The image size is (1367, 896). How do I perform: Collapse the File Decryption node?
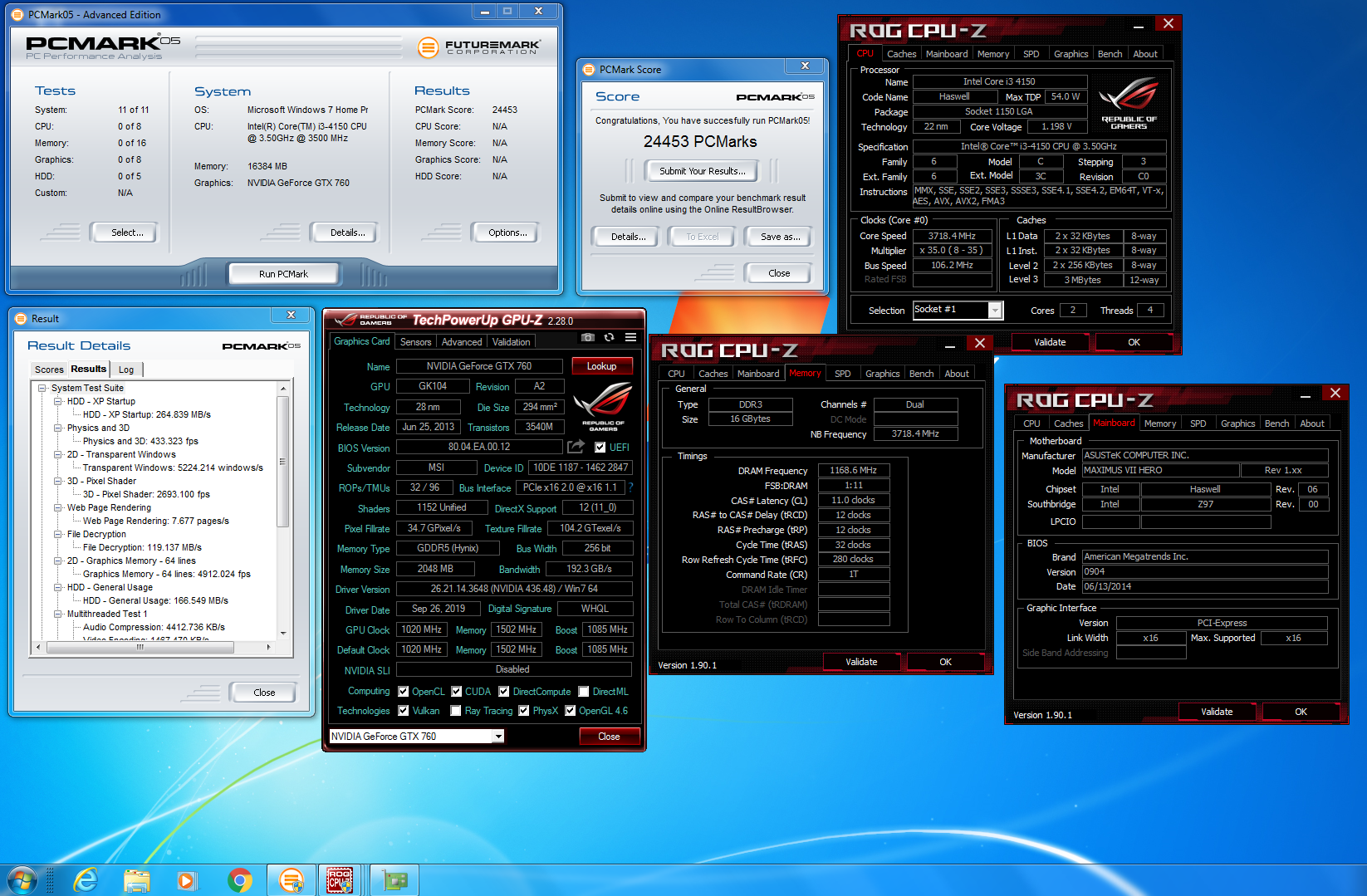(58, 534)
